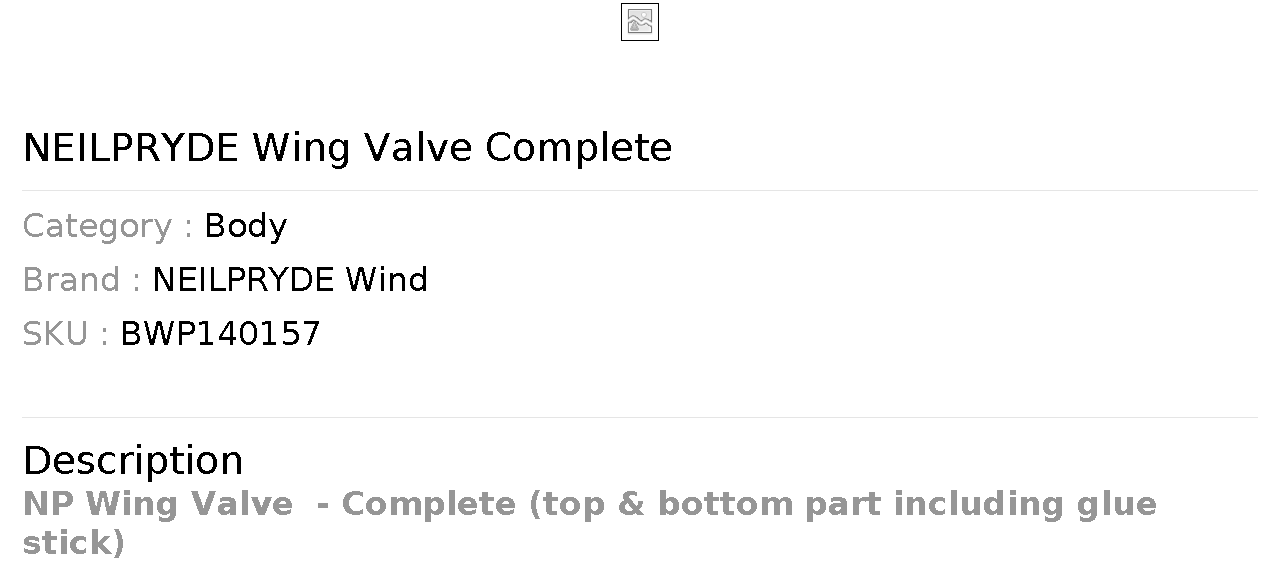Click the 'NP Wing Valve' description start
This screenshot has width=1280, height=584.
click(158, 504)
